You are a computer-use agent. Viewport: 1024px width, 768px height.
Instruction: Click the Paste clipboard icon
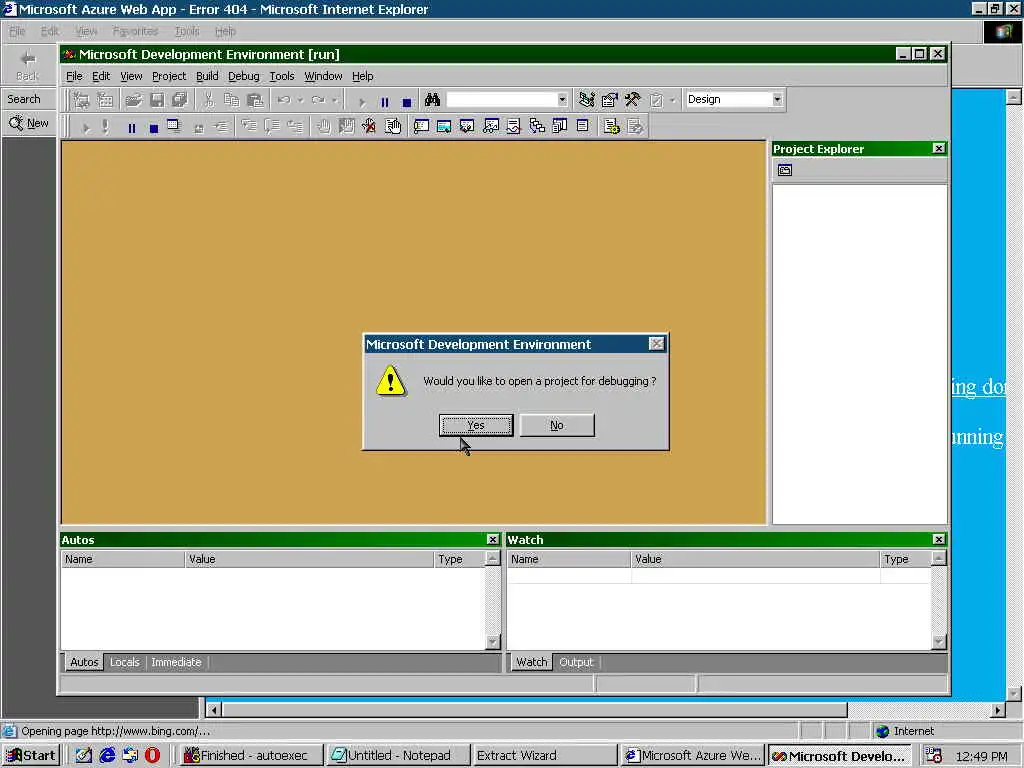point(255,100)
